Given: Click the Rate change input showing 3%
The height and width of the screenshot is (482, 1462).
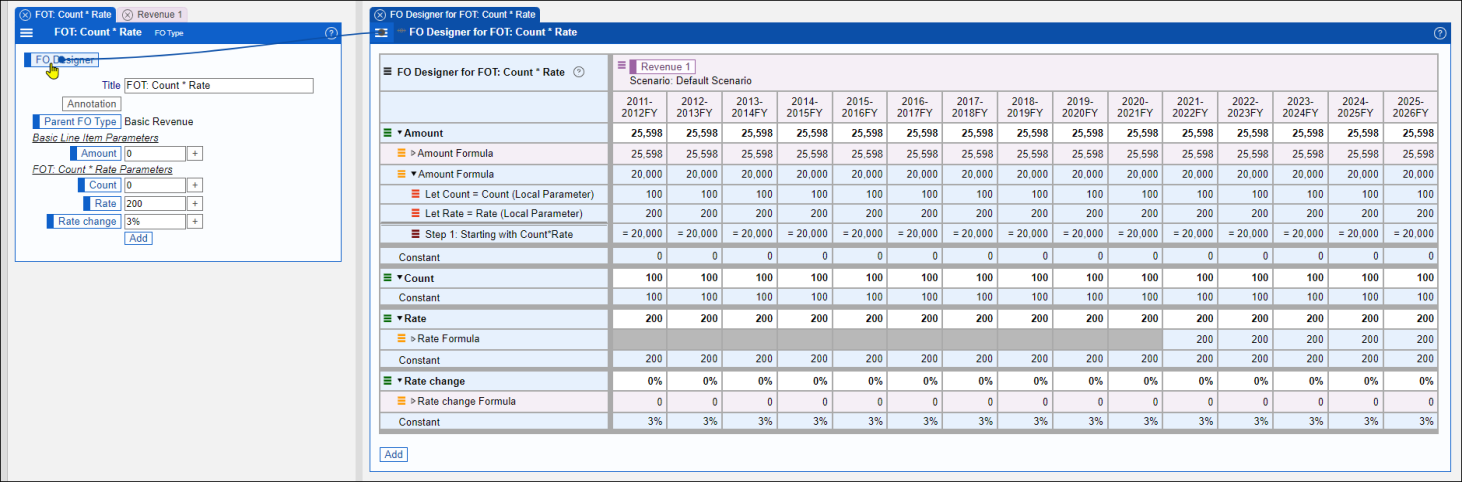Looking at the screenshot, I should pyautogui.click(x=155, y=221).
